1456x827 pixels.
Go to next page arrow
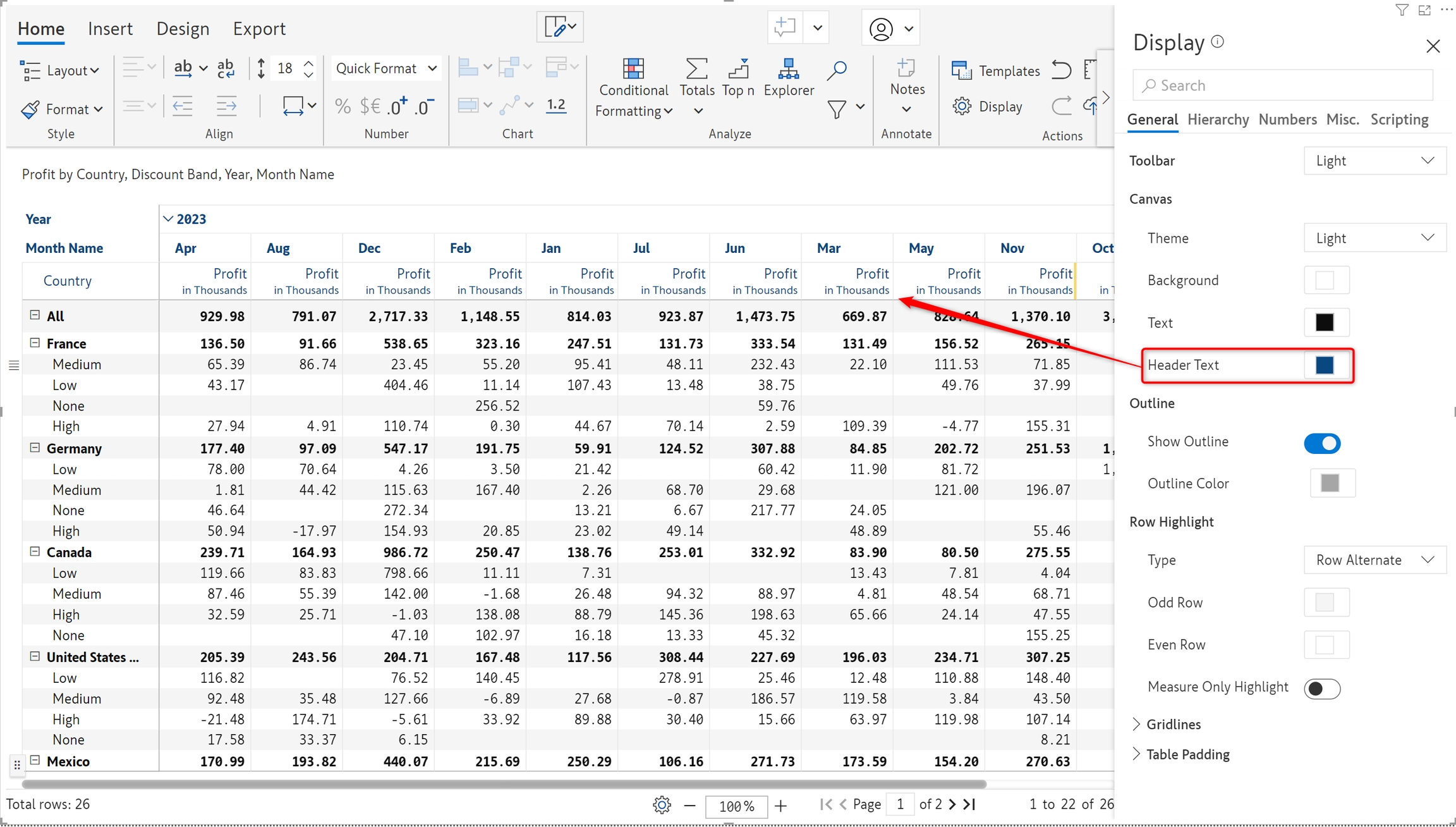tap(952, 804)
